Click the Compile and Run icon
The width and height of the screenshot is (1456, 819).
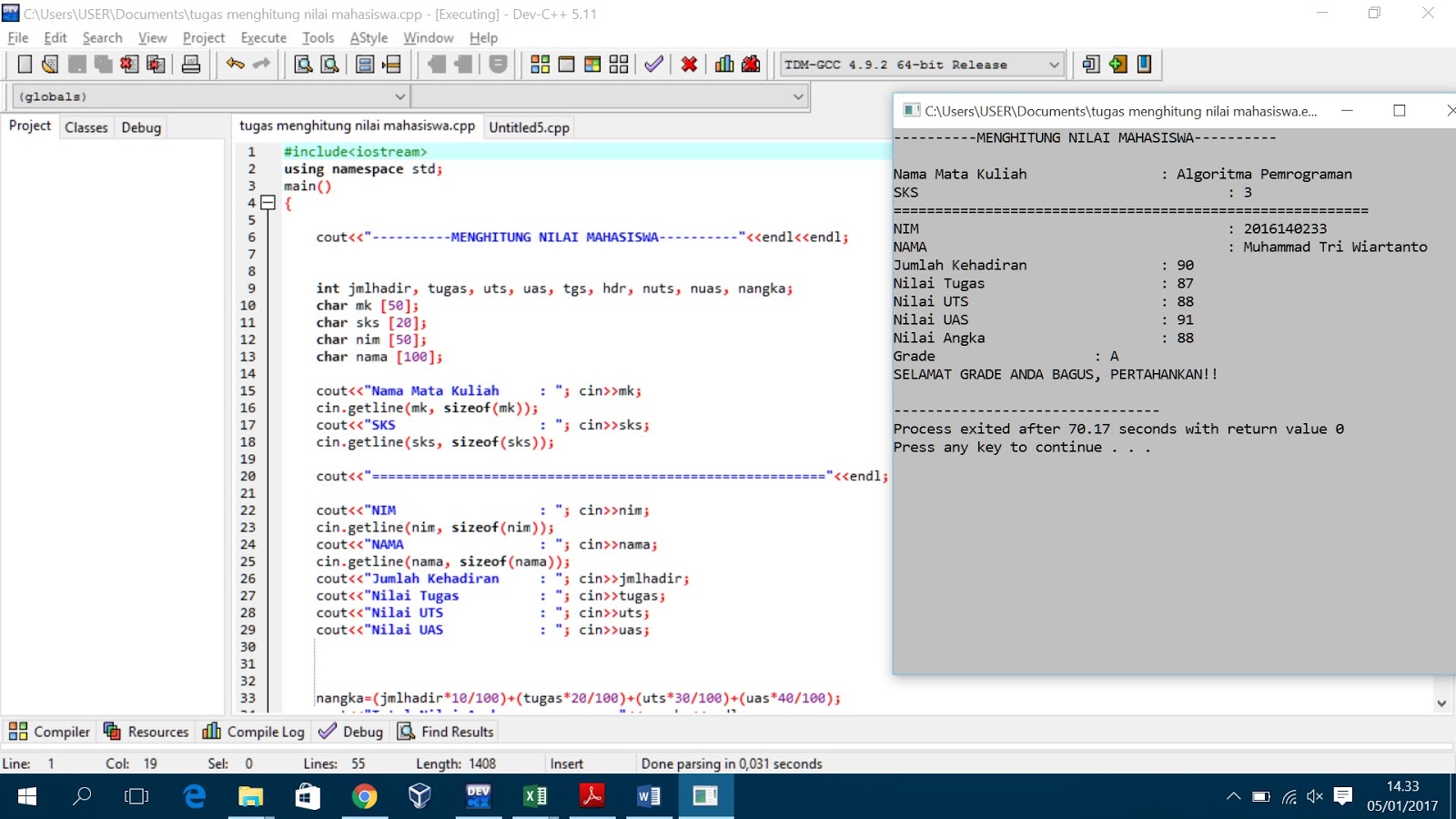pos(593,64)
